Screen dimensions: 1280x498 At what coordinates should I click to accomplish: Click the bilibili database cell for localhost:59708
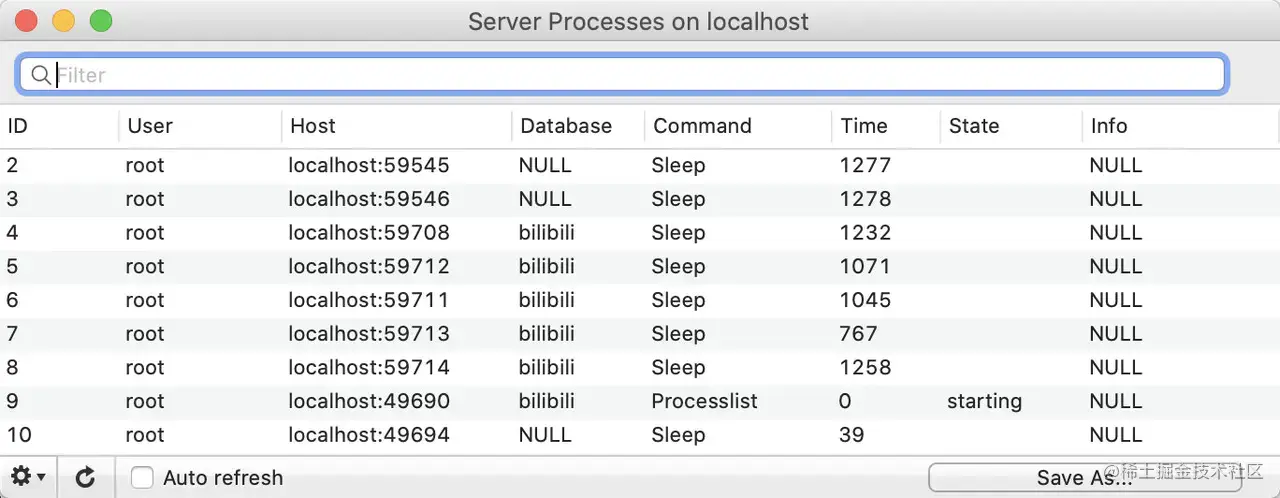click(547, 233)
